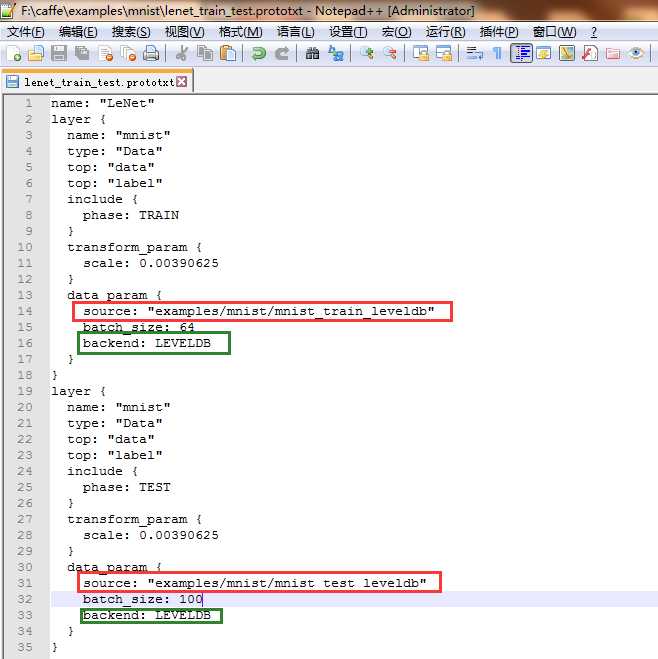The height and width of the screenshot is (659, 658).
Task: Click the text phase: TRAIN
Action: pyautogui.click(x=131, y=215)
